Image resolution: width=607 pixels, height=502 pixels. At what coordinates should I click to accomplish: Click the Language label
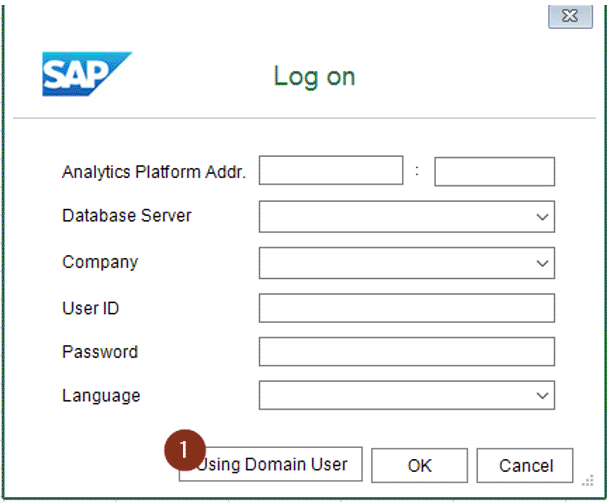[x=101, y=396]
